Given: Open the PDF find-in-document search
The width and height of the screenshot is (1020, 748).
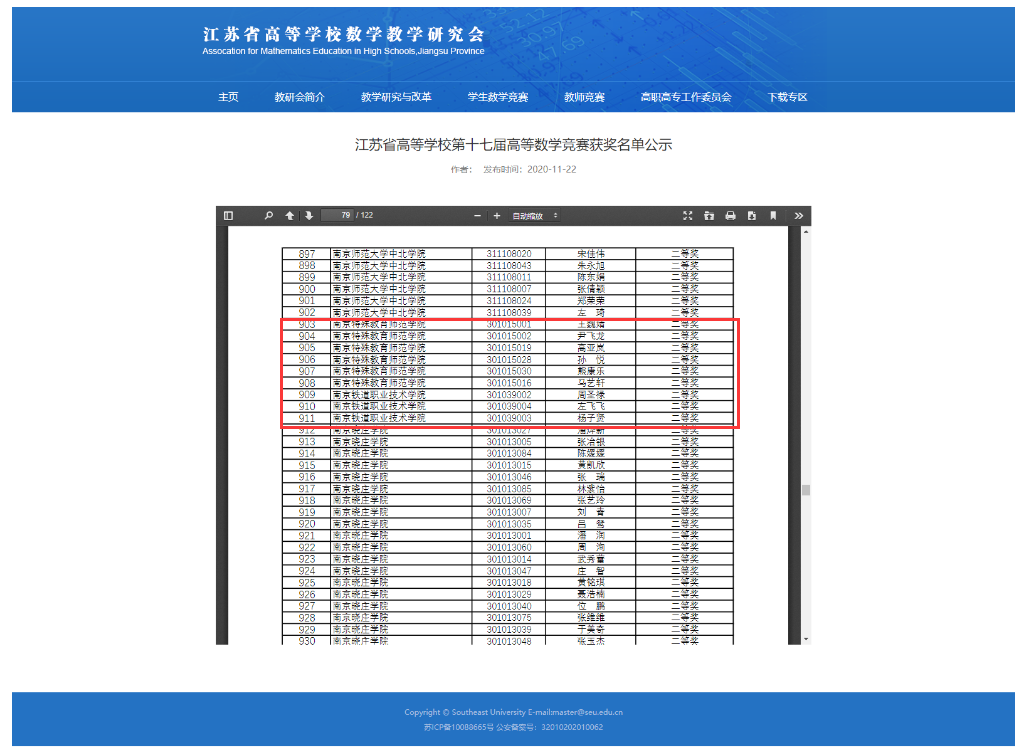Looking at the screenshot, I should click(x=269, y=216).
